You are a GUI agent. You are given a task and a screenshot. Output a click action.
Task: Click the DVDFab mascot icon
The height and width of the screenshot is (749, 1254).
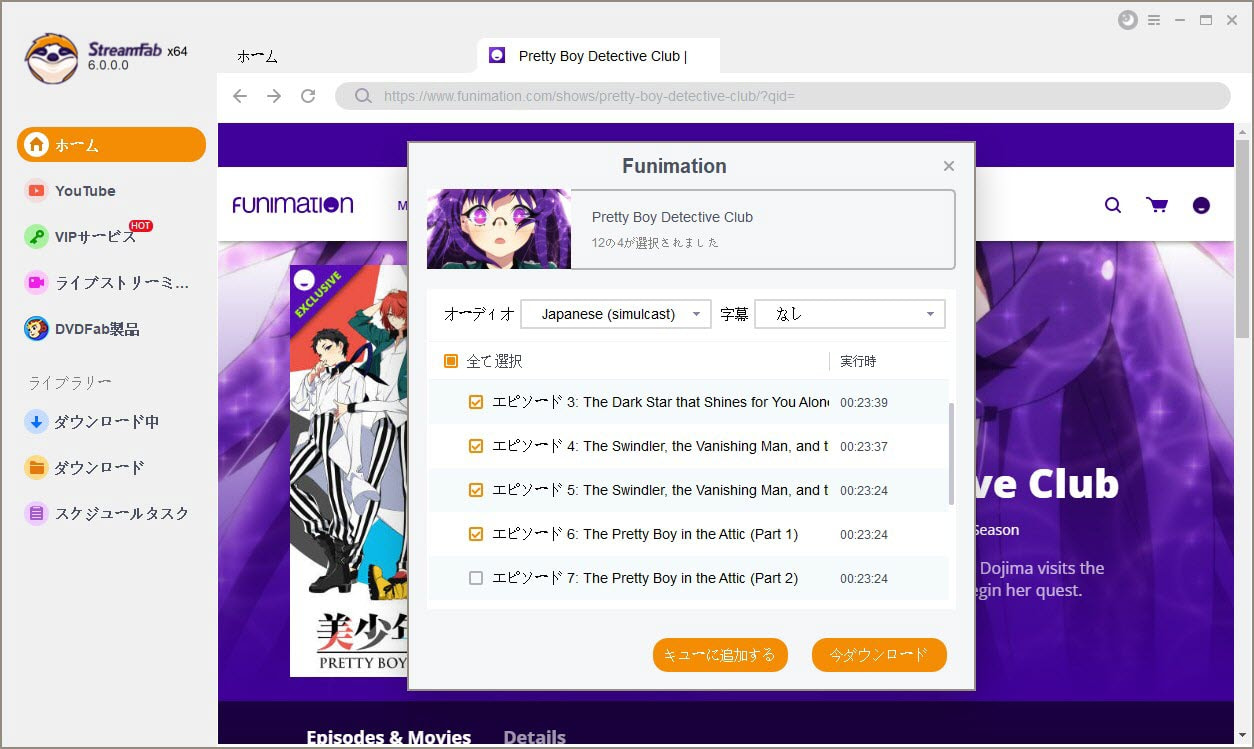[36, 329]
